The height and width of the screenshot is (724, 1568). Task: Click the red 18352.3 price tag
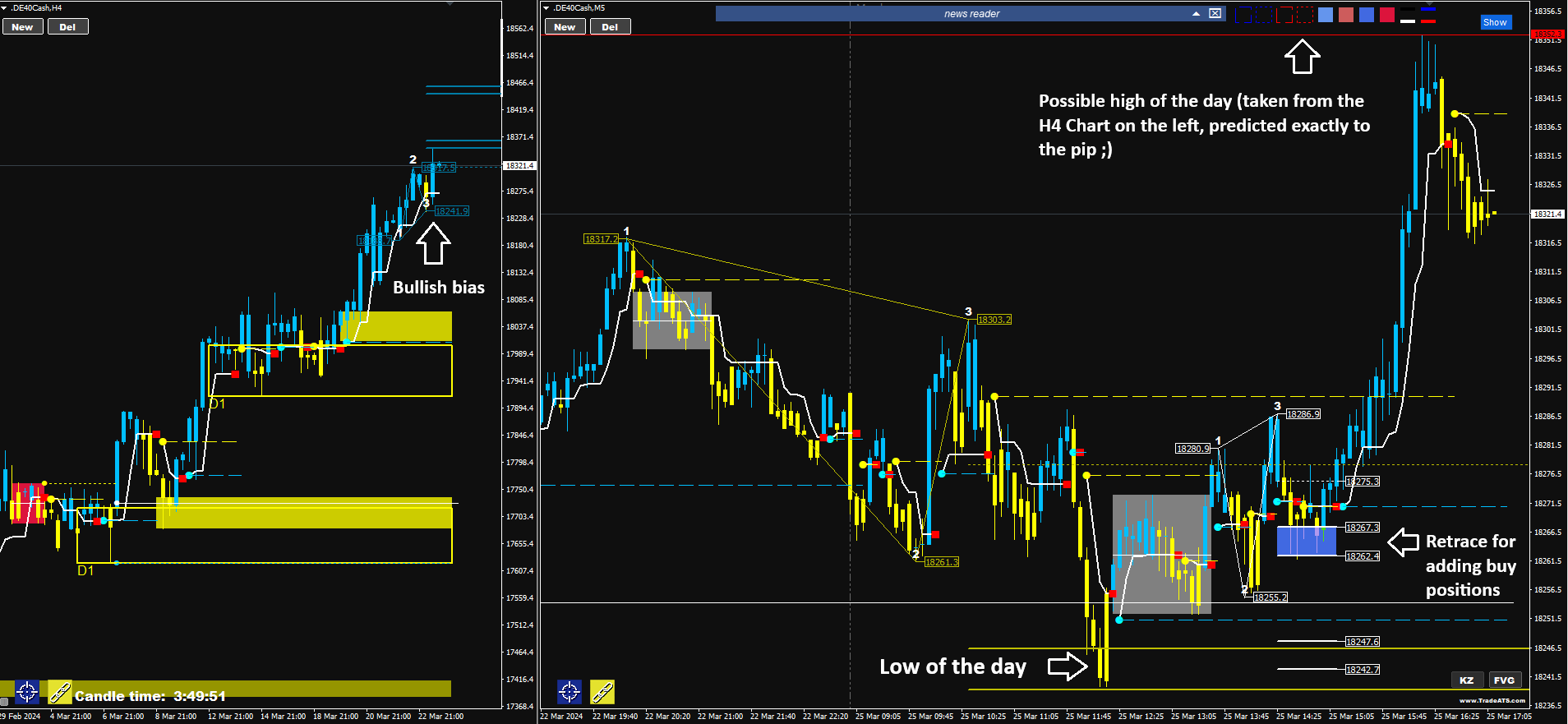[x=1547, y=35]
